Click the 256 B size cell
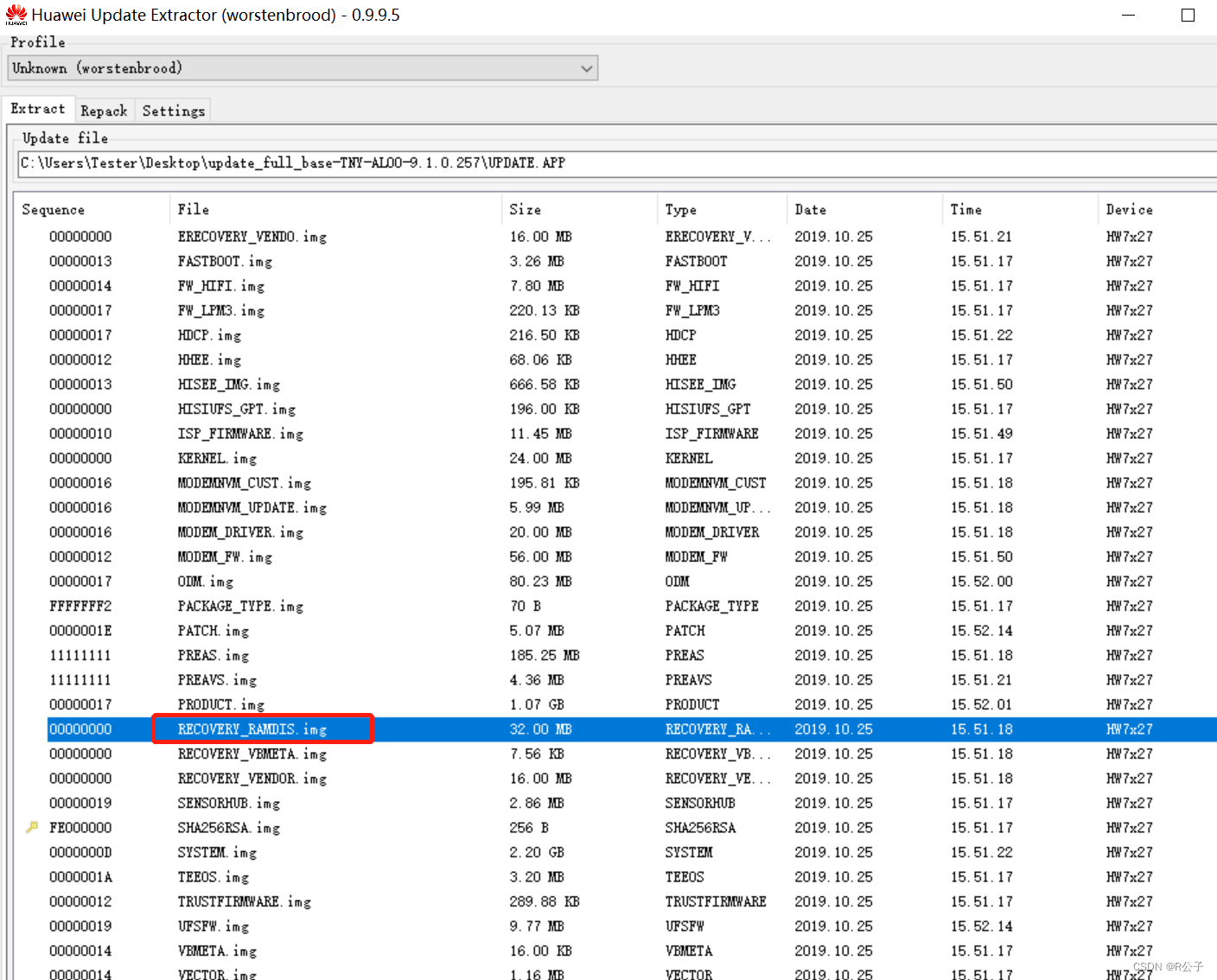This screenshot has height=980, width=1217. tap(528, 828)
